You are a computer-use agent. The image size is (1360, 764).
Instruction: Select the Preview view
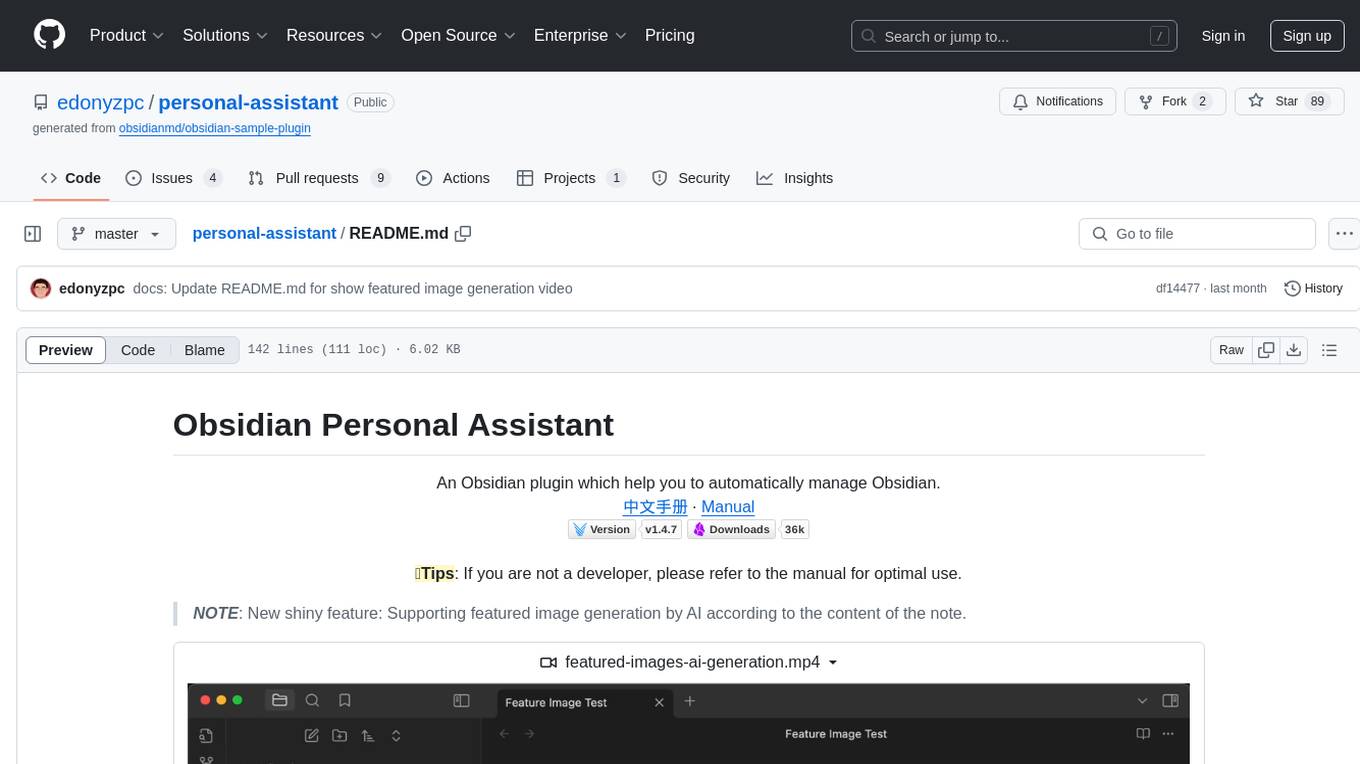[x=66, y=350]
